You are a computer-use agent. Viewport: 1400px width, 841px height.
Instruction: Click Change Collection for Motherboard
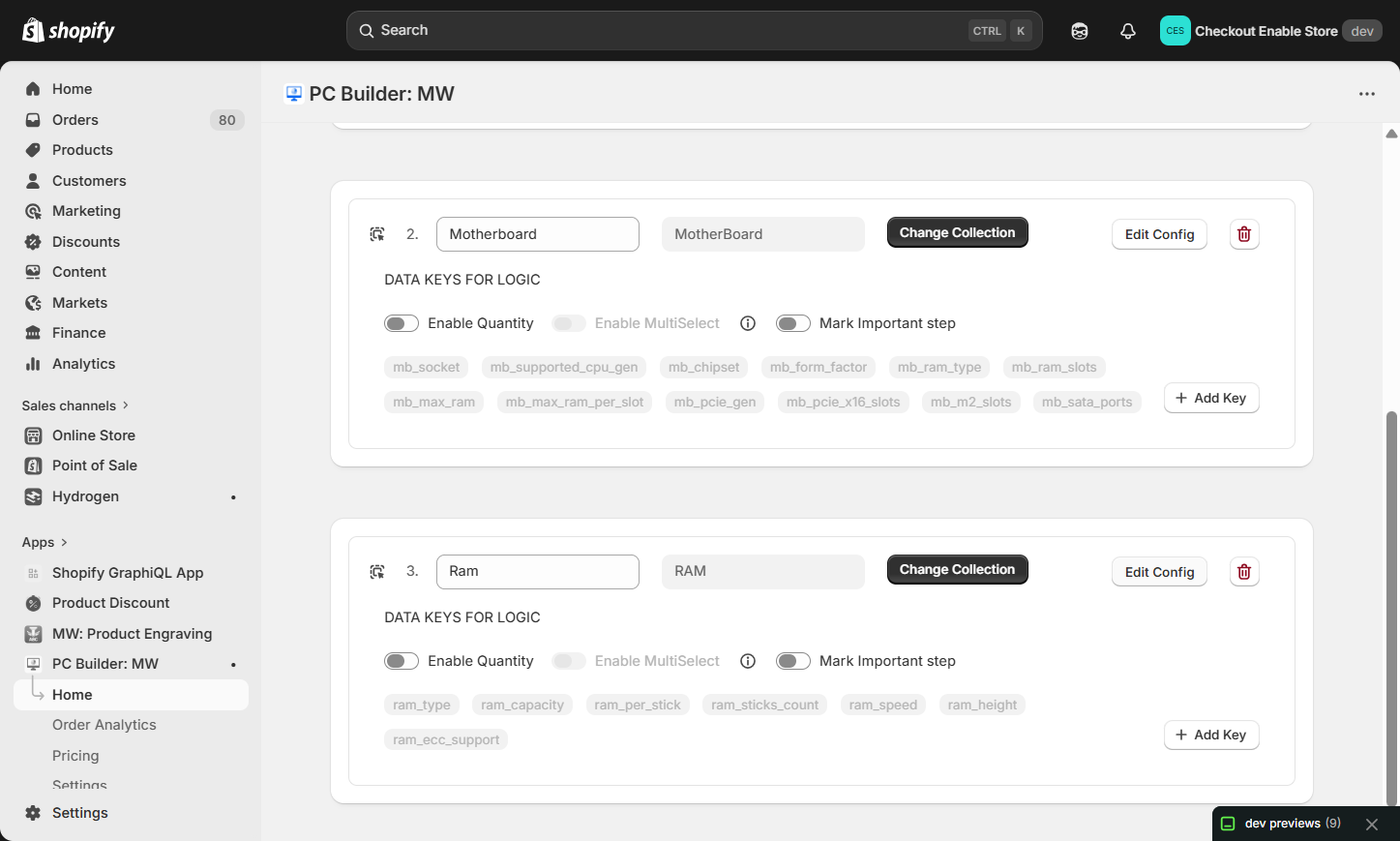point(958,232)
